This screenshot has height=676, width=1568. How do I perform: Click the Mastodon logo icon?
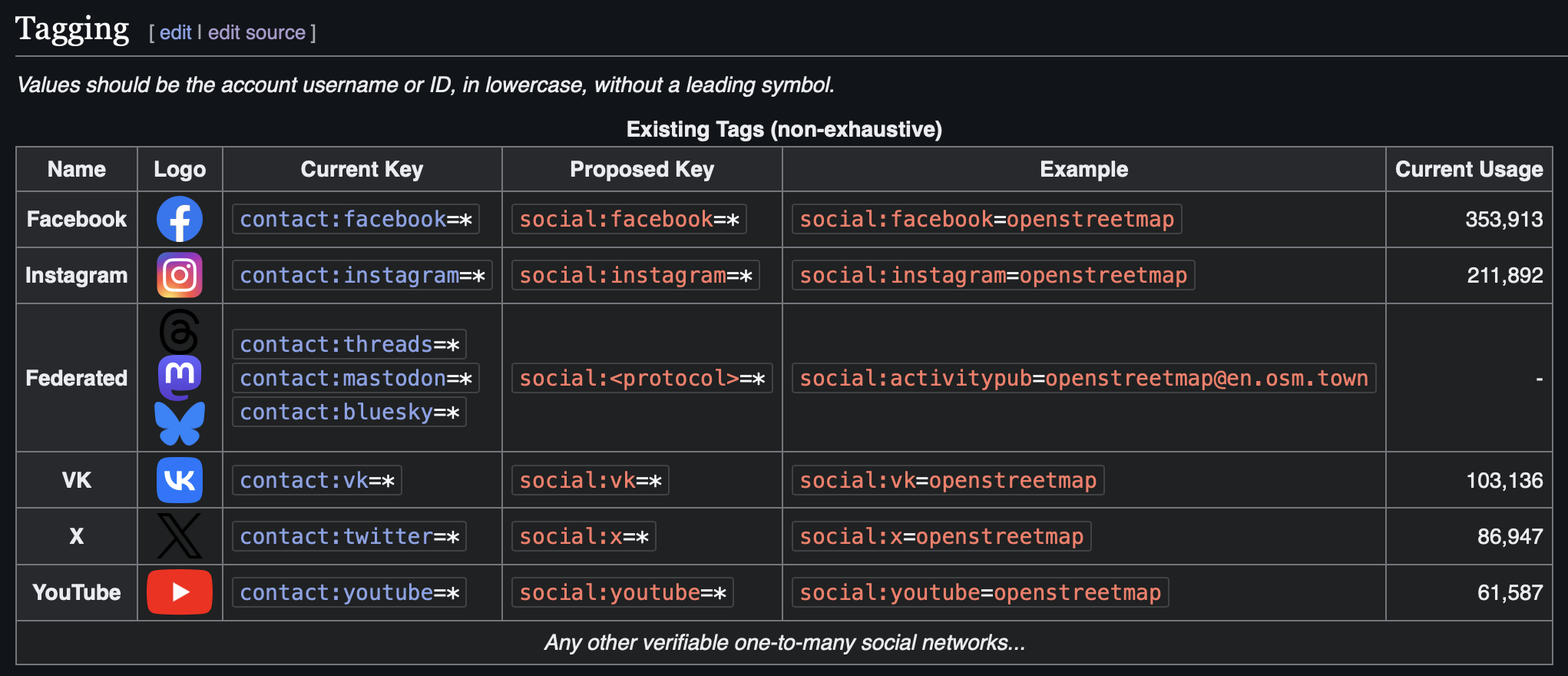[180, 377]
